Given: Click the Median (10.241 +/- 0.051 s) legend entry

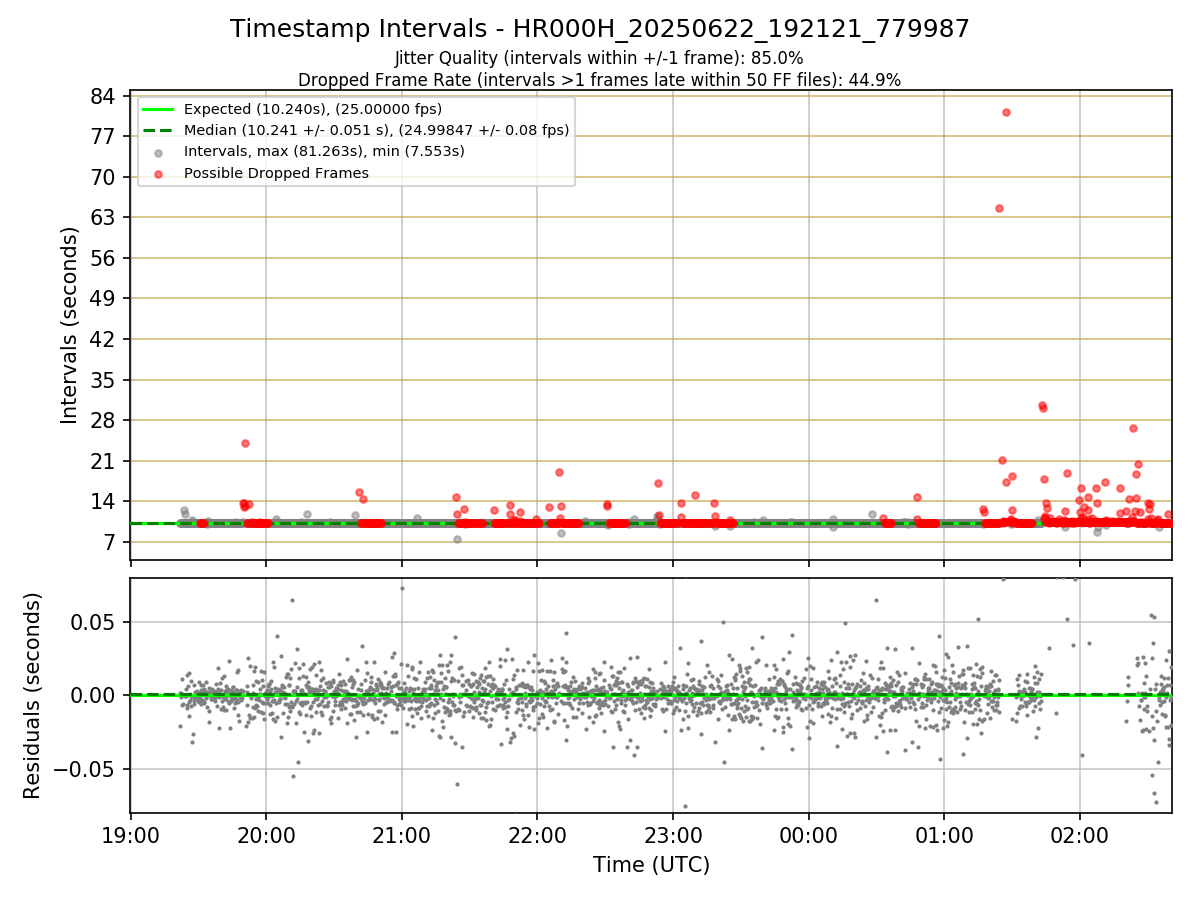Looking at the screenshot, I should [x=376, y=130].
